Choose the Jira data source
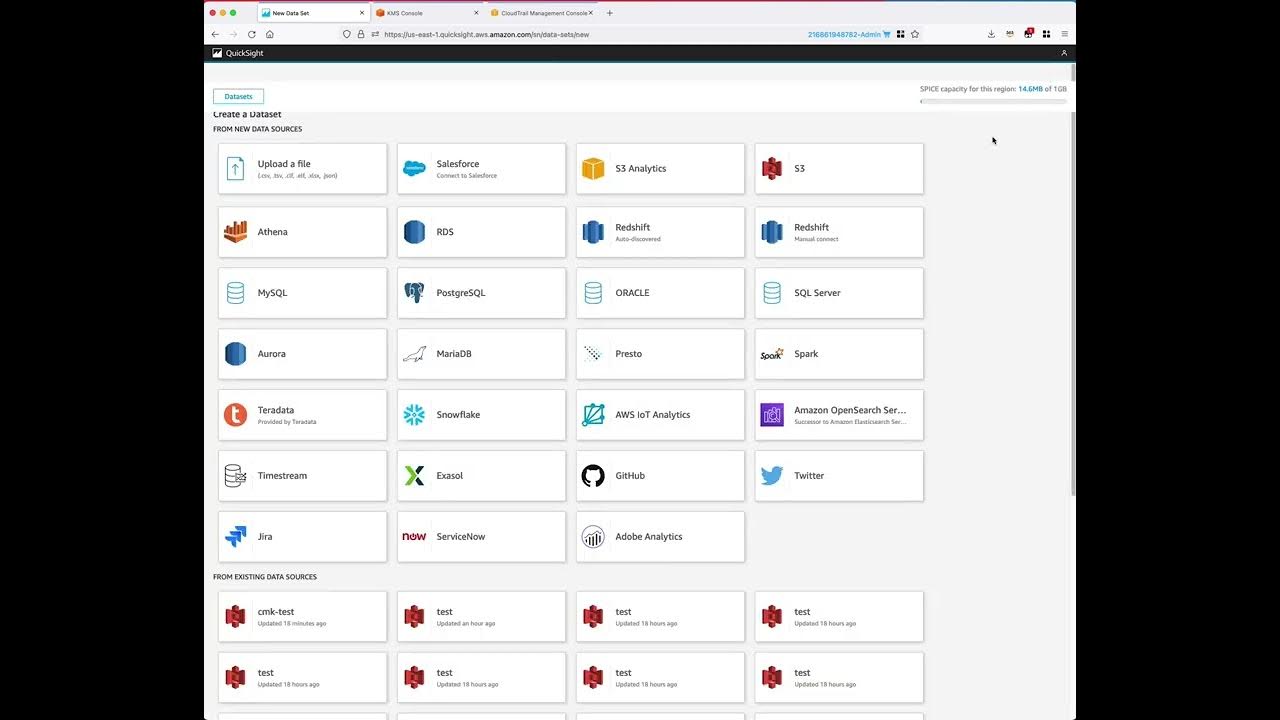 (x=302, y=537)
